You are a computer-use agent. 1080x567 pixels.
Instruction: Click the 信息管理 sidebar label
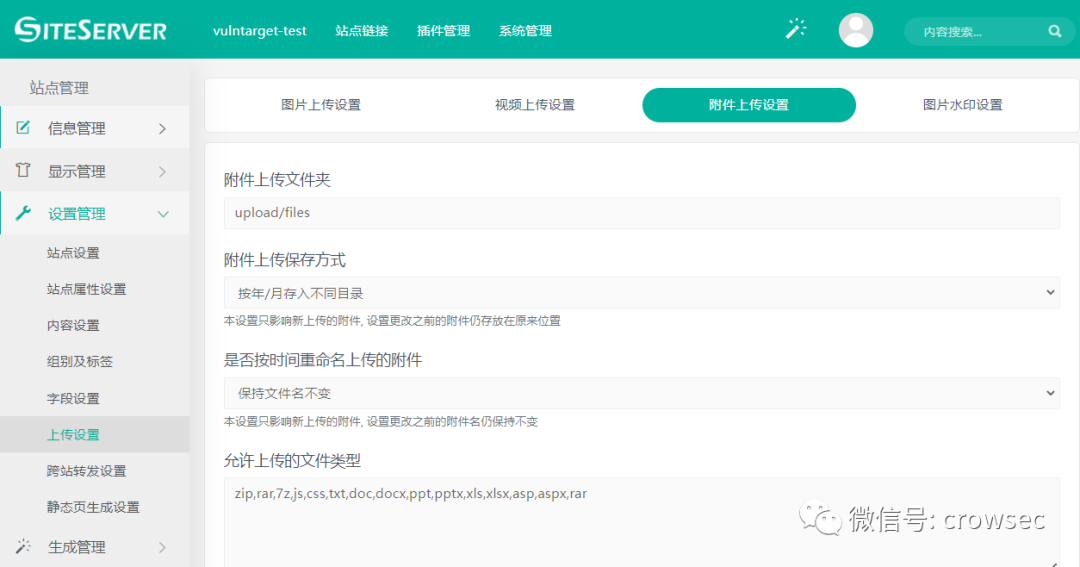tap(76, 129)
